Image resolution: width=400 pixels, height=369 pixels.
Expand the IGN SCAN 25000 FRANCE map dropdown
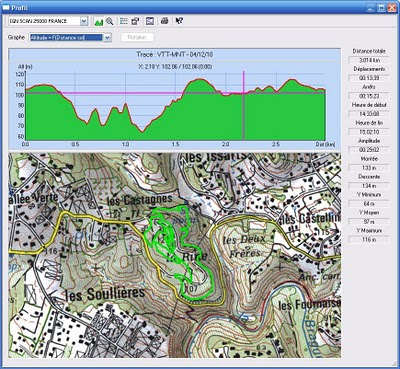click(84, 21)
